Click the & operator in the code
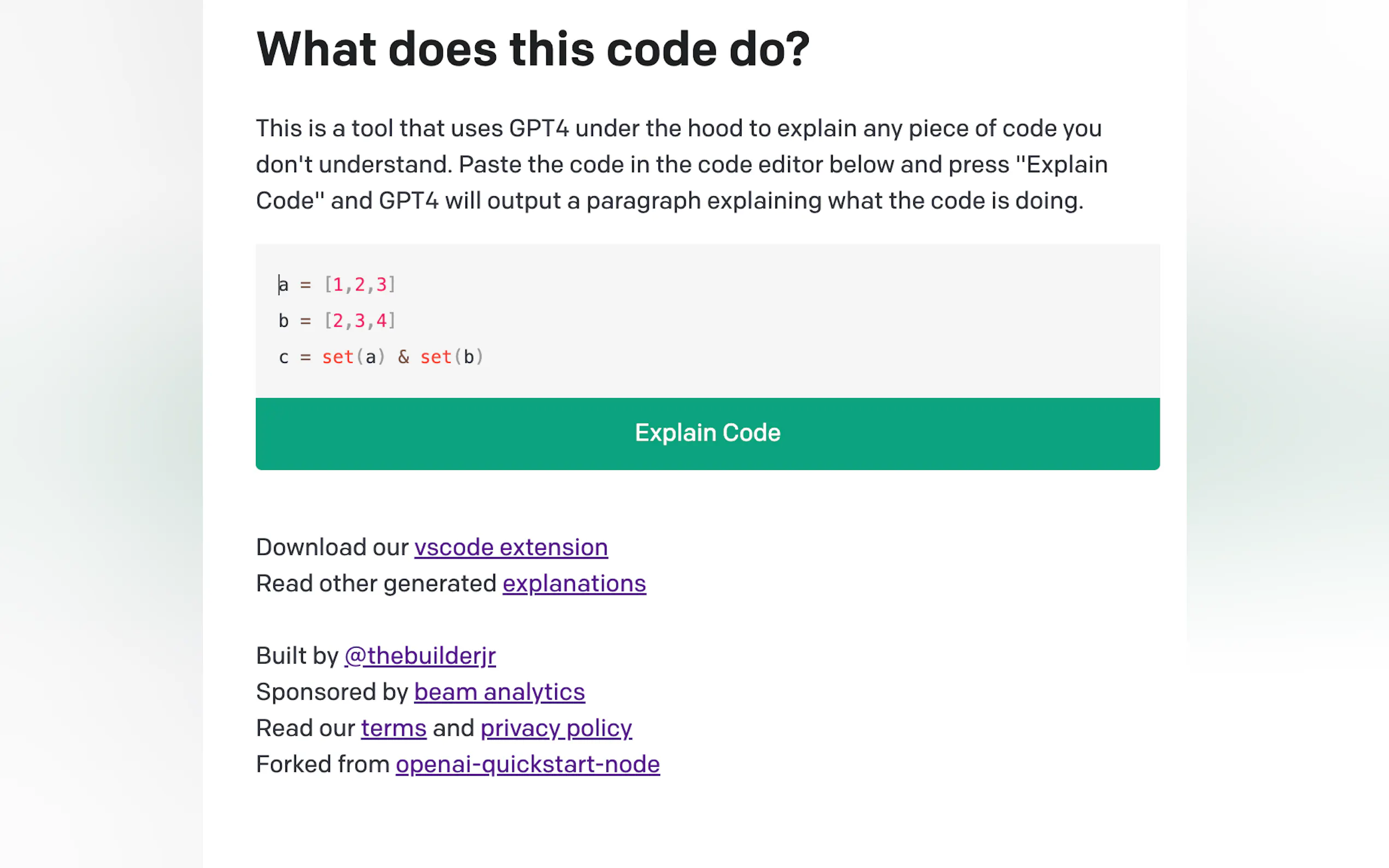The height and width of the screenshot is (868, 1389). [404, 357]
